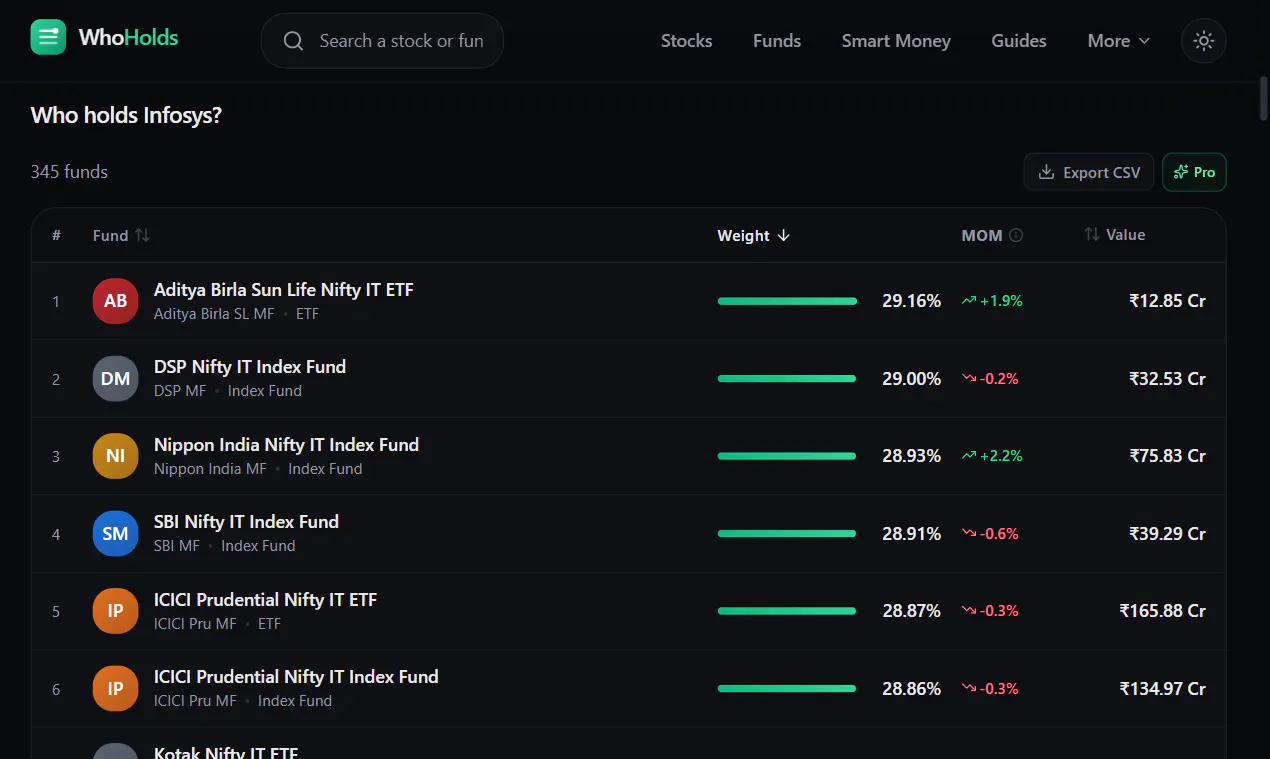Click the ₹12.85 Cr value
This screenshot has height=759, width=1270.
[x=1167, y=301]
